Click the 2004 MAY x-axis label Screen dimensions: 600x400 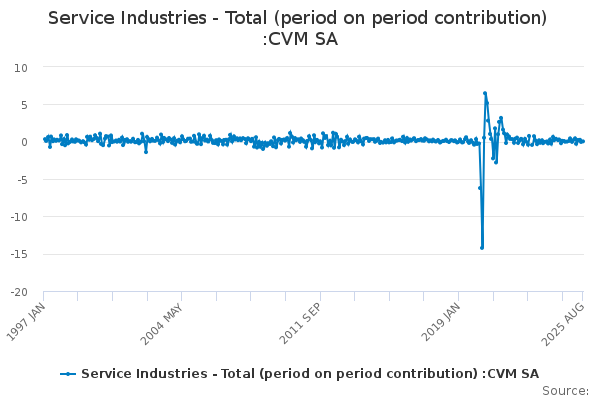click(161, 324)
